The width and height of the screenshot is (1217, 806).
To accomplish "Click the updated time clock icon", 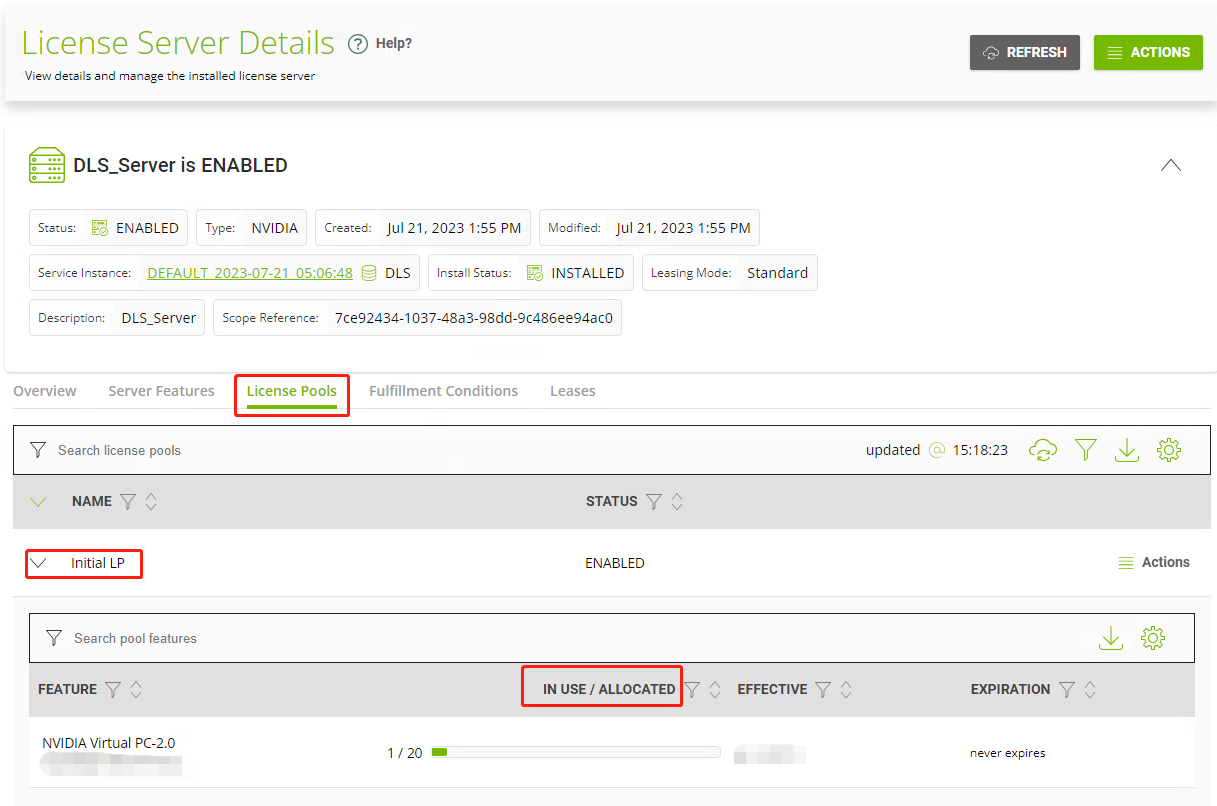I will (937, 450).
